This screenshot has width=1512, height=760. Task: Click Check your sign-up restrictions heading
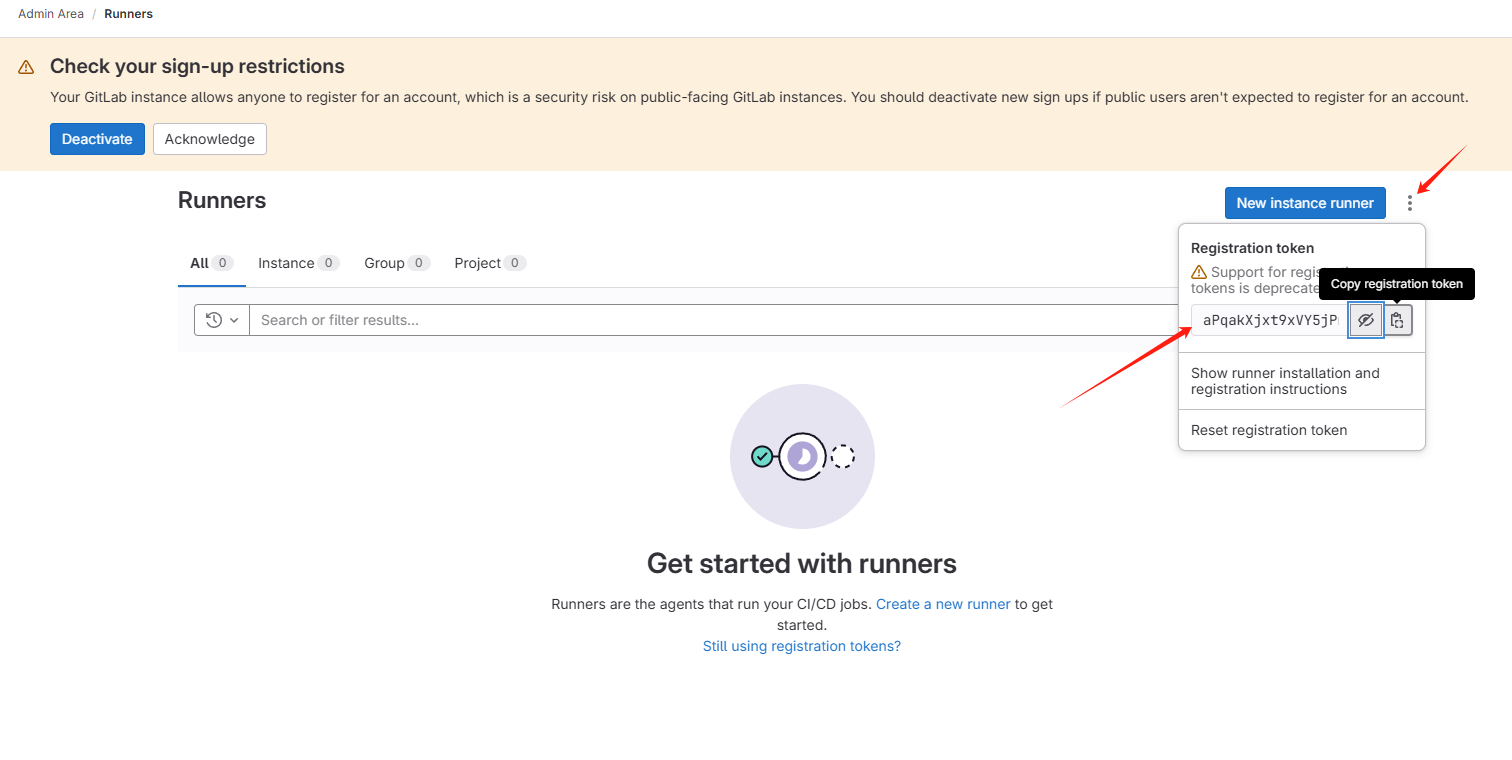[x=197, y=66]
